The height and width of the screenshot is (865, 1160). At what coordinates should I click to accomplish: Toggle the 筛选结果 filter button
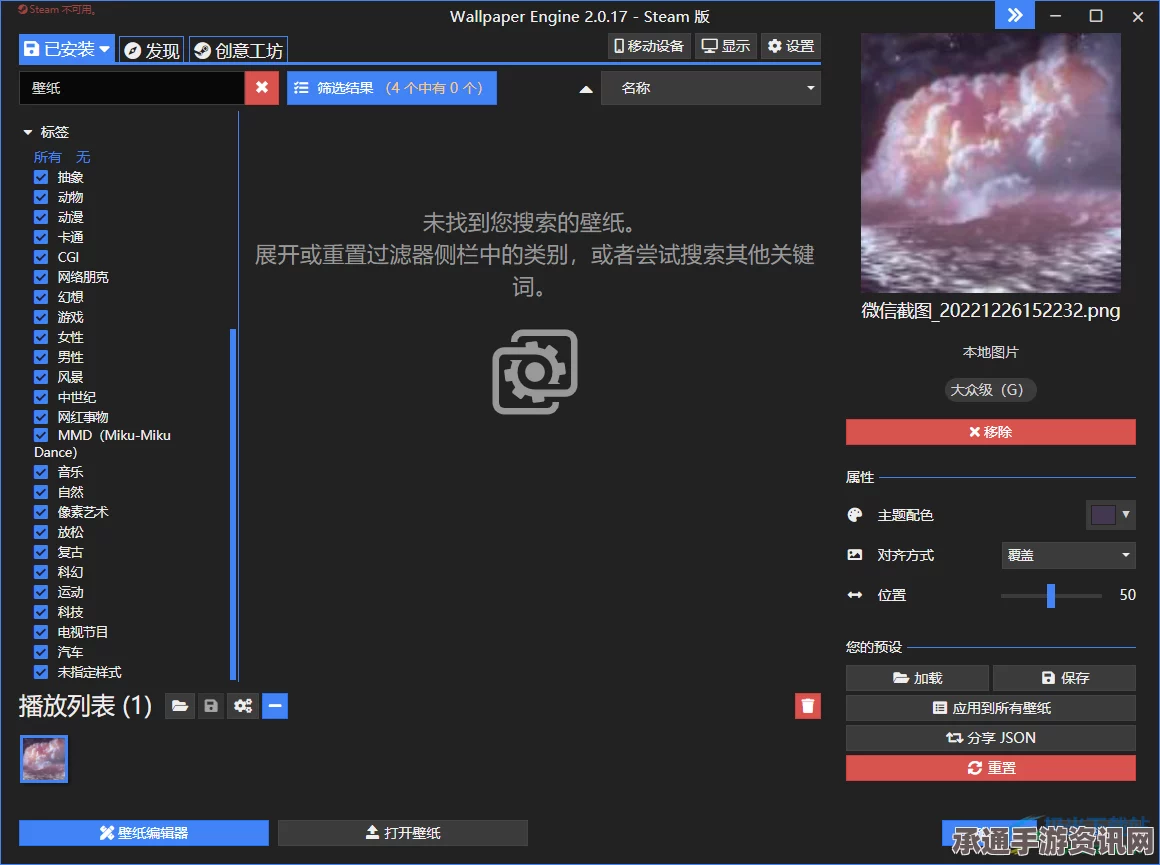pyautogui.click(x=391, y=88)
